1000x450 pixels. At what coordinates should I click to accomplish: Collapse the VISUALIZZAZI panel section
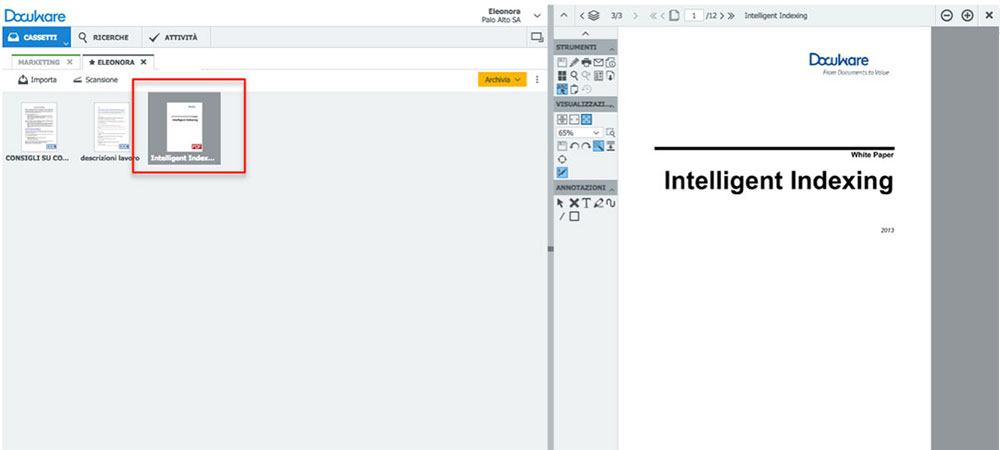coord(612,105)
